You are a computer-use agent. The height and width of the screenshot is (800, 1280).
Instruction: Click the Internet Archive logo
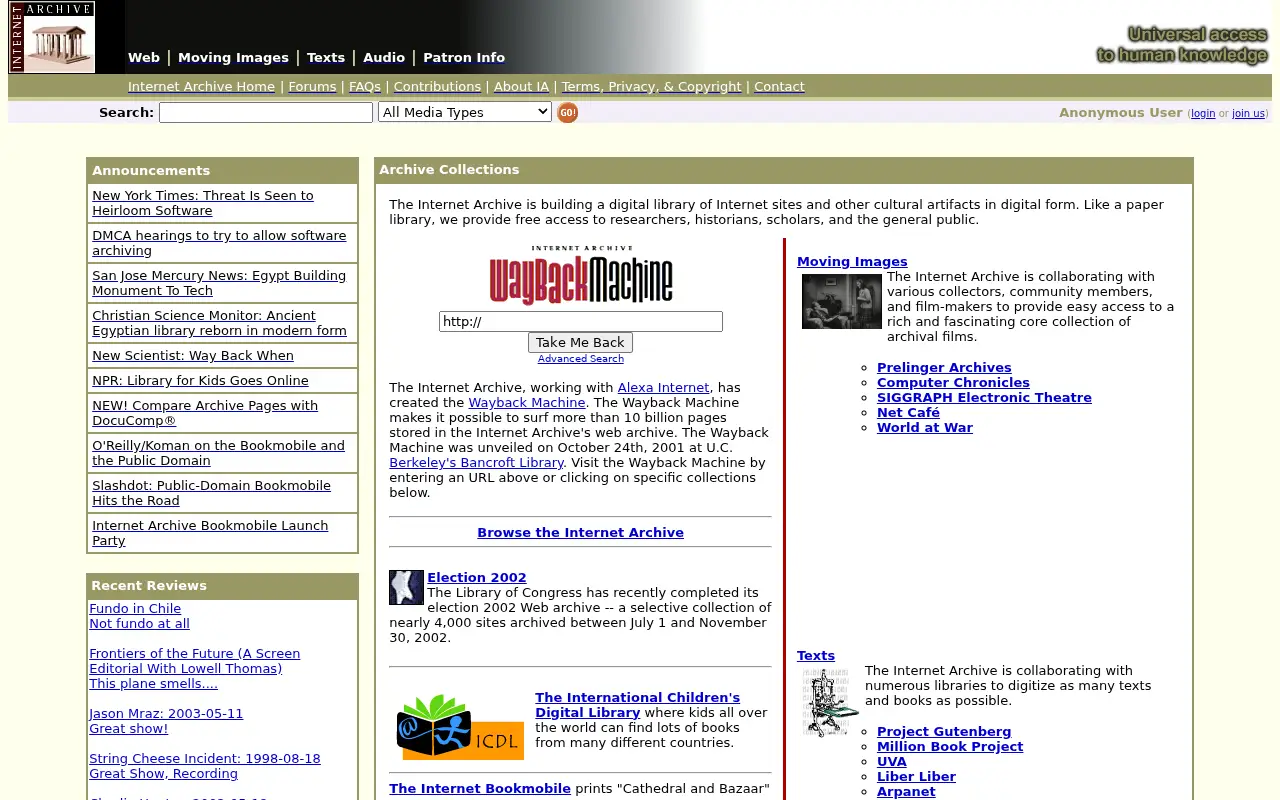pyautogui.click(x=52, y=37)
